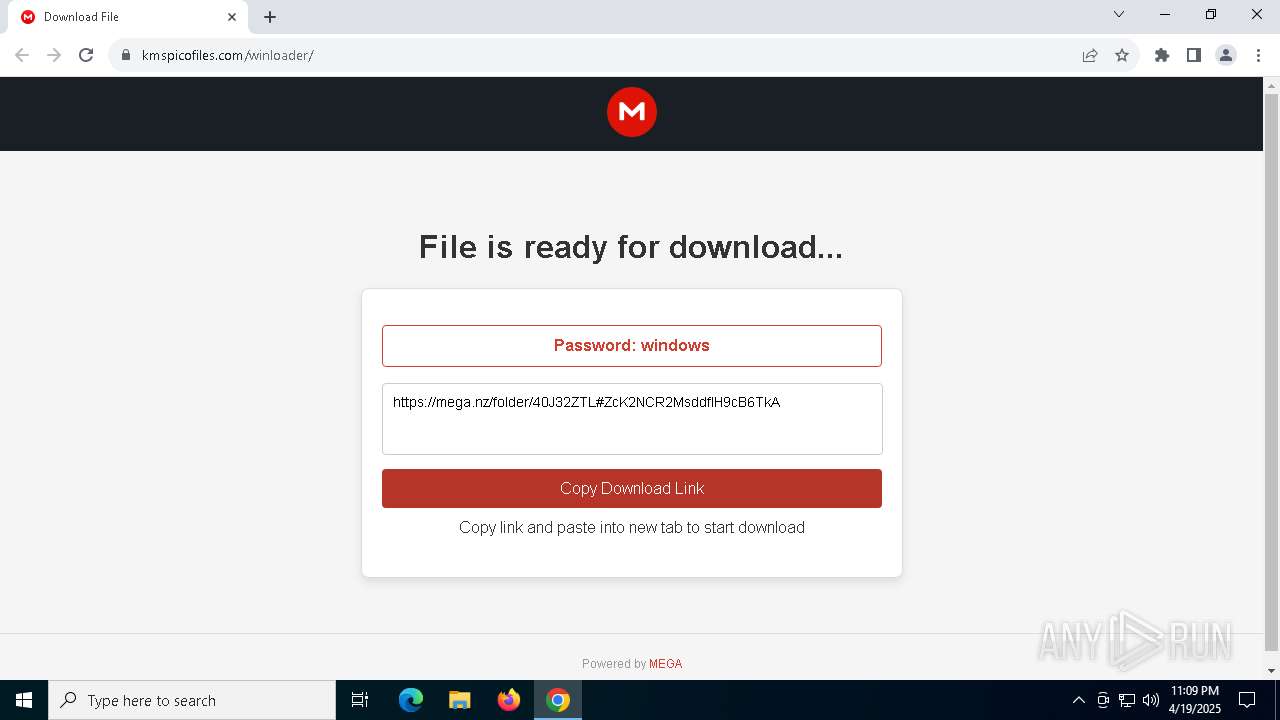The image size is (1280, 720).
Task: Open Task View from taskbar
Action: pos(360,700)
